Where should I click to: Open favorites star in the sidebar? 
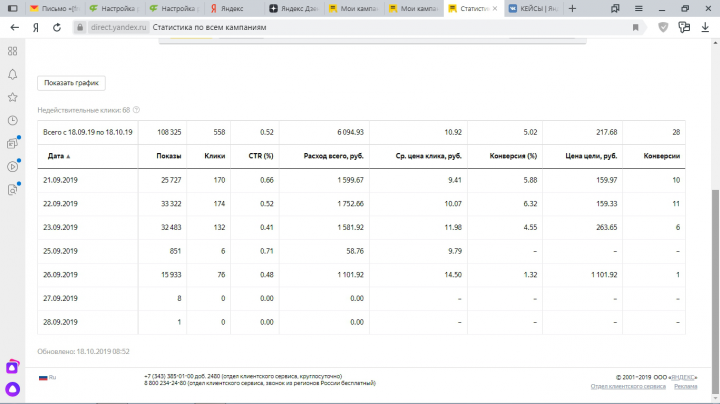click(12, 97)
